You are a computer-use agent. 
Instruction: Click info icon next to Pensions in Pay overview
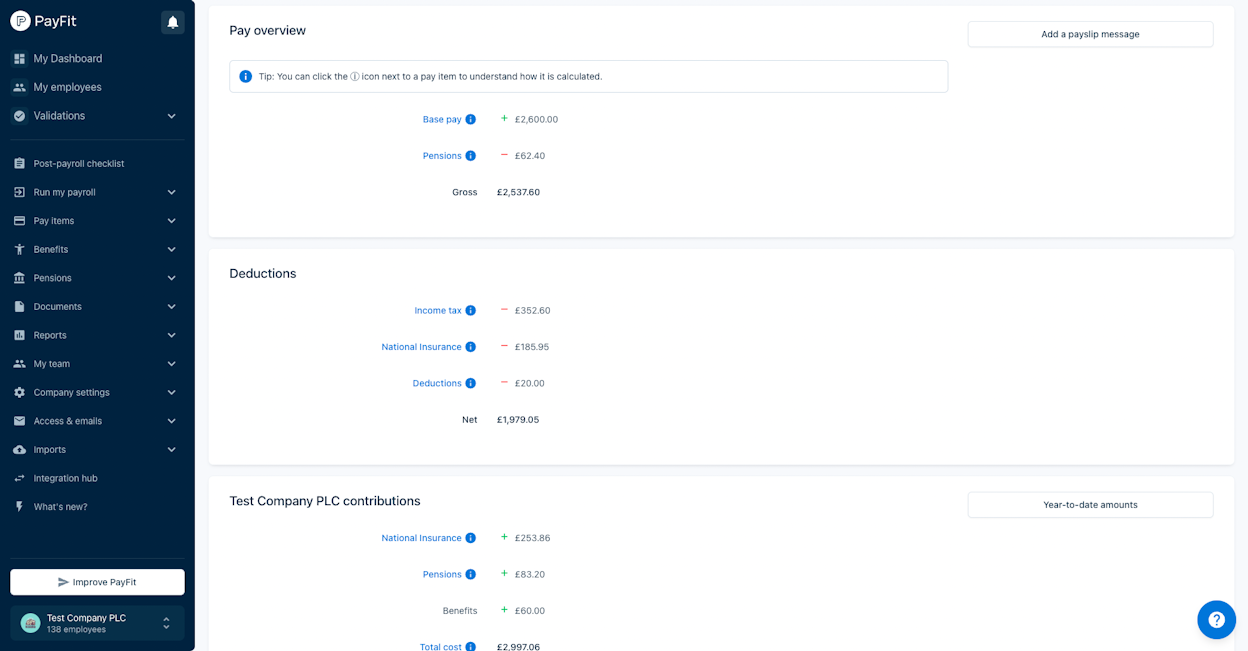(471, 156)
